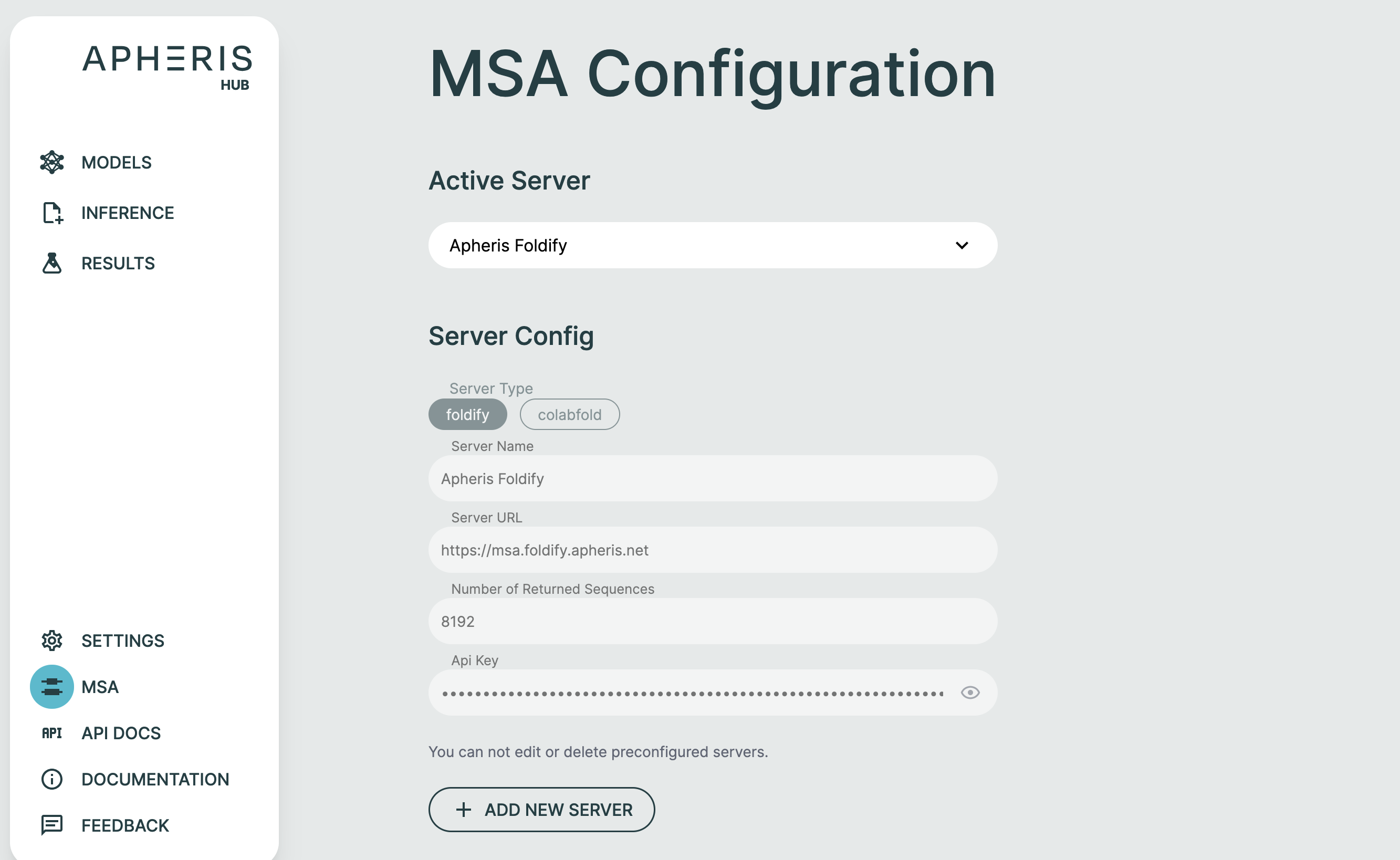Click the Inference document icon
The width and height of the screenshot is (1400, 860).
(52, 213)
